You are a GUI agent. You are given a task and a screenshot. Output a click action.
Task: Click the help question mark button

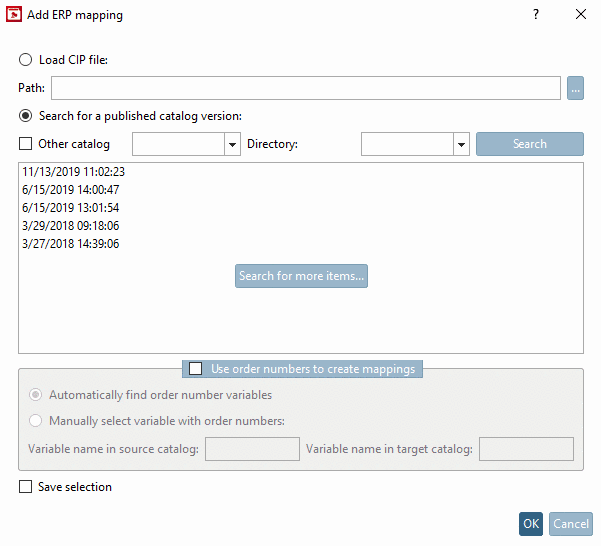point(536,15)
